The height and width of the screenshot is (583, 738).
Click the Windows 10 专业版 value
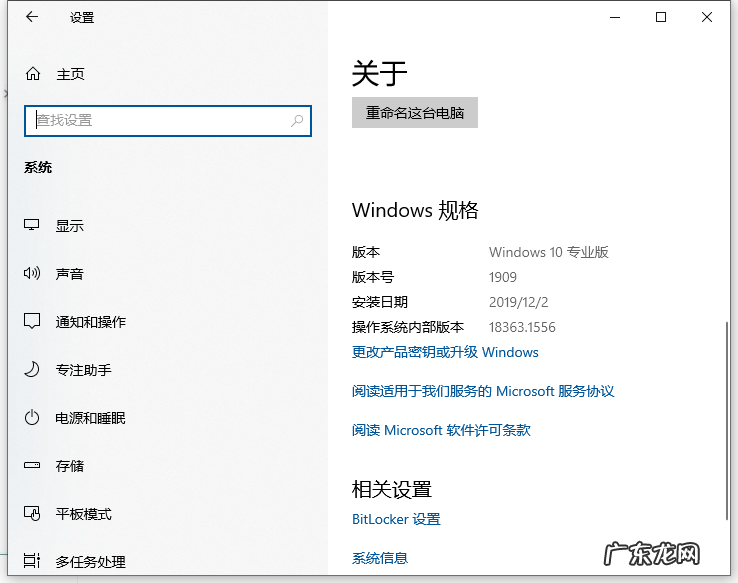[549, 252]
